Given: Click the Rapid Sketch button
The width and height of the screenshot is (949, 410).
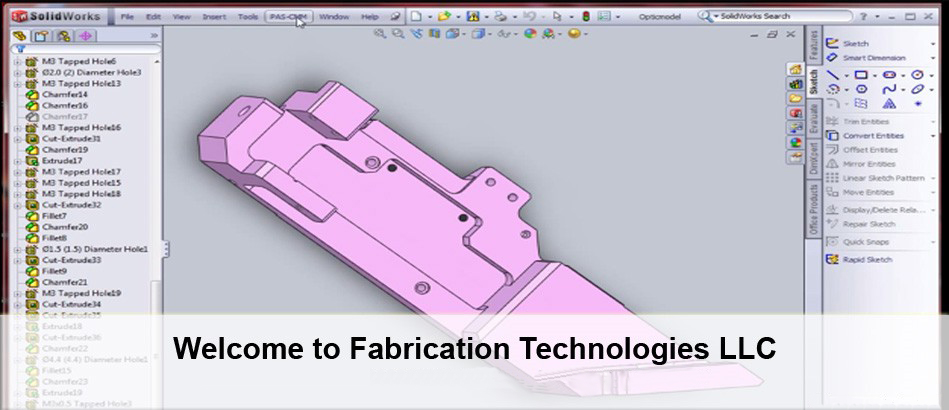Looking at the screenshot, I should (x=859, y=260).
